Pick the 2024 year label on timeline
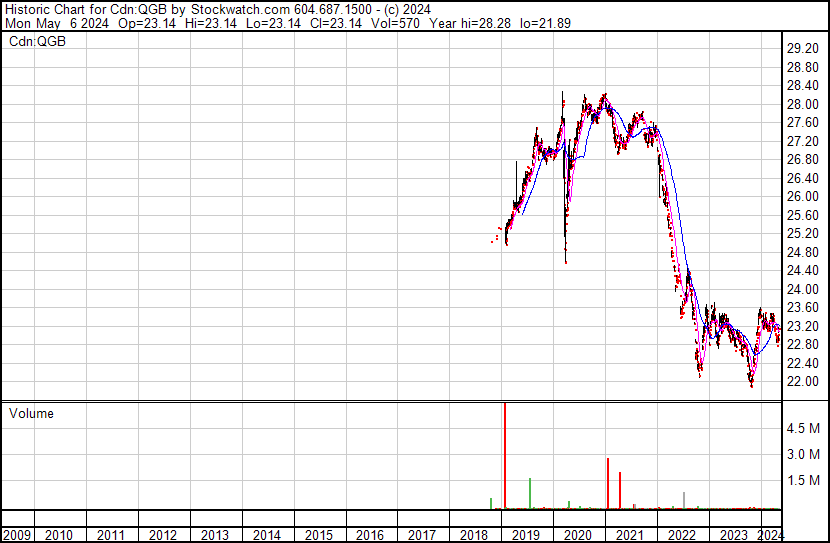 point(770,535)
